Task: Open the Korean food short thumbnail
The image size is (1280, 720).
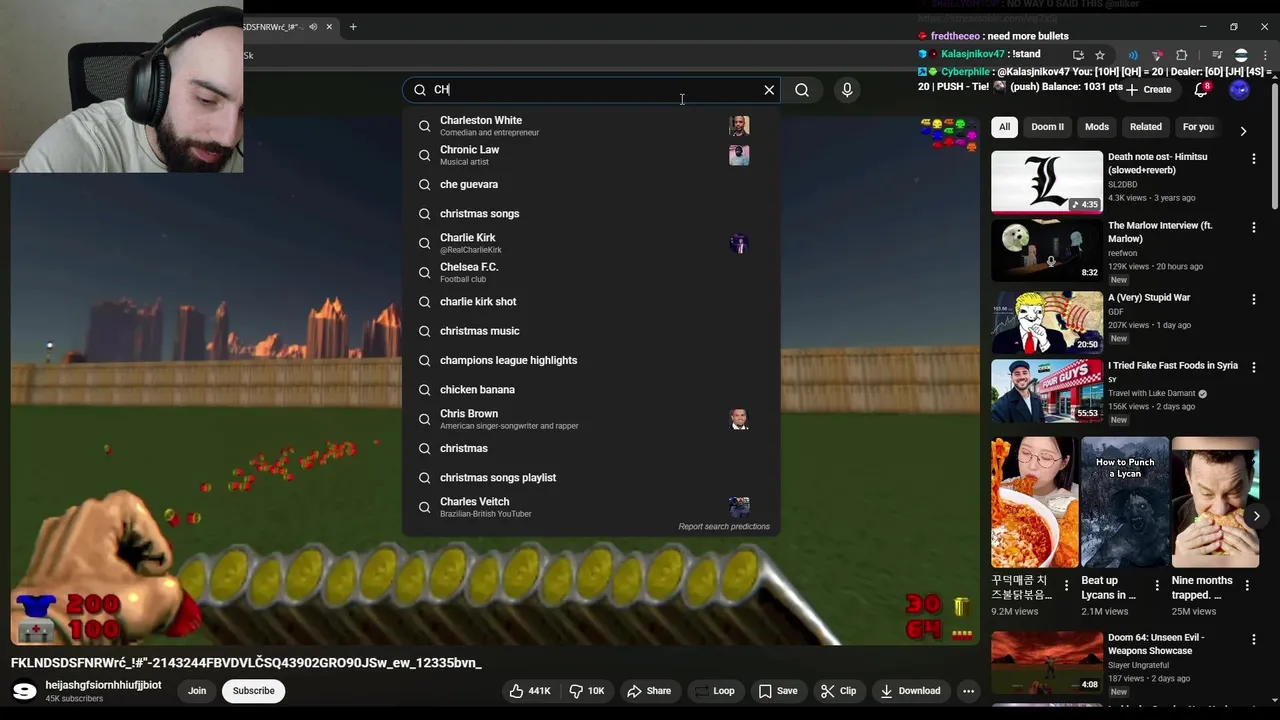Action: tap(1034, 502)
